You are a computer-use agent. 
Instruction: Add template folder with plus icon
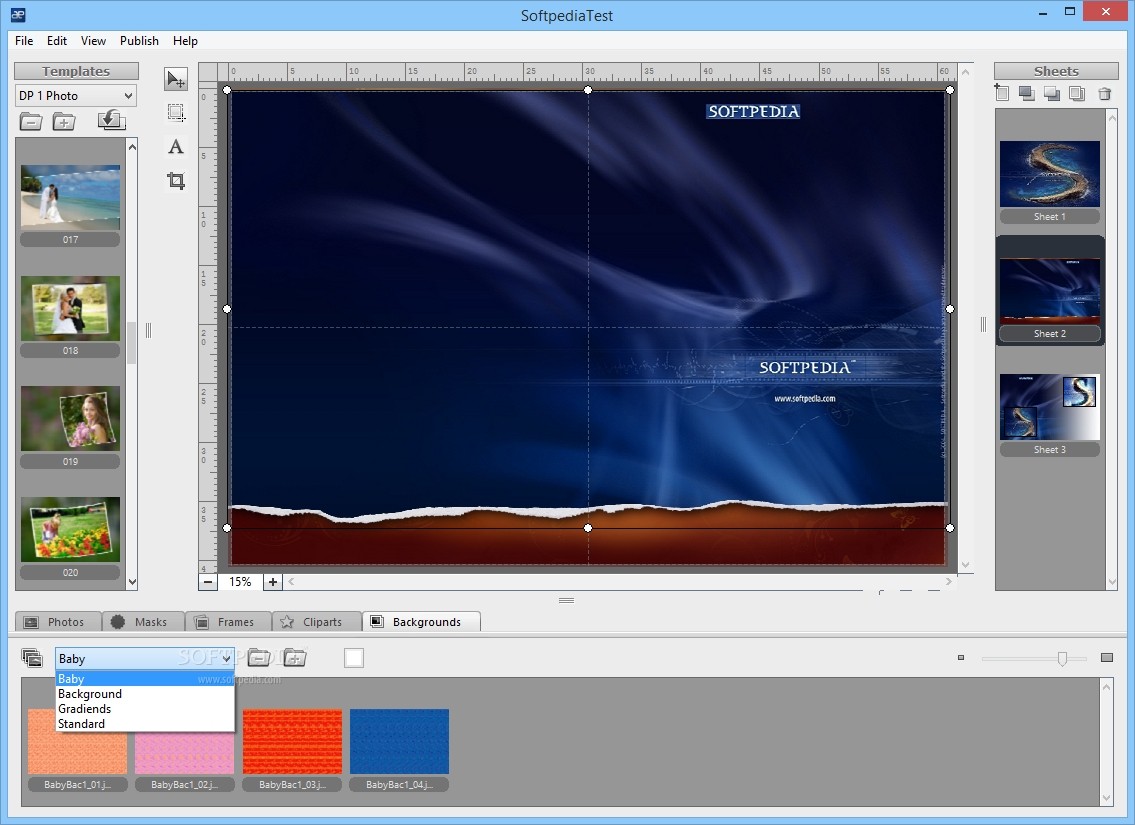pos(64,121)
